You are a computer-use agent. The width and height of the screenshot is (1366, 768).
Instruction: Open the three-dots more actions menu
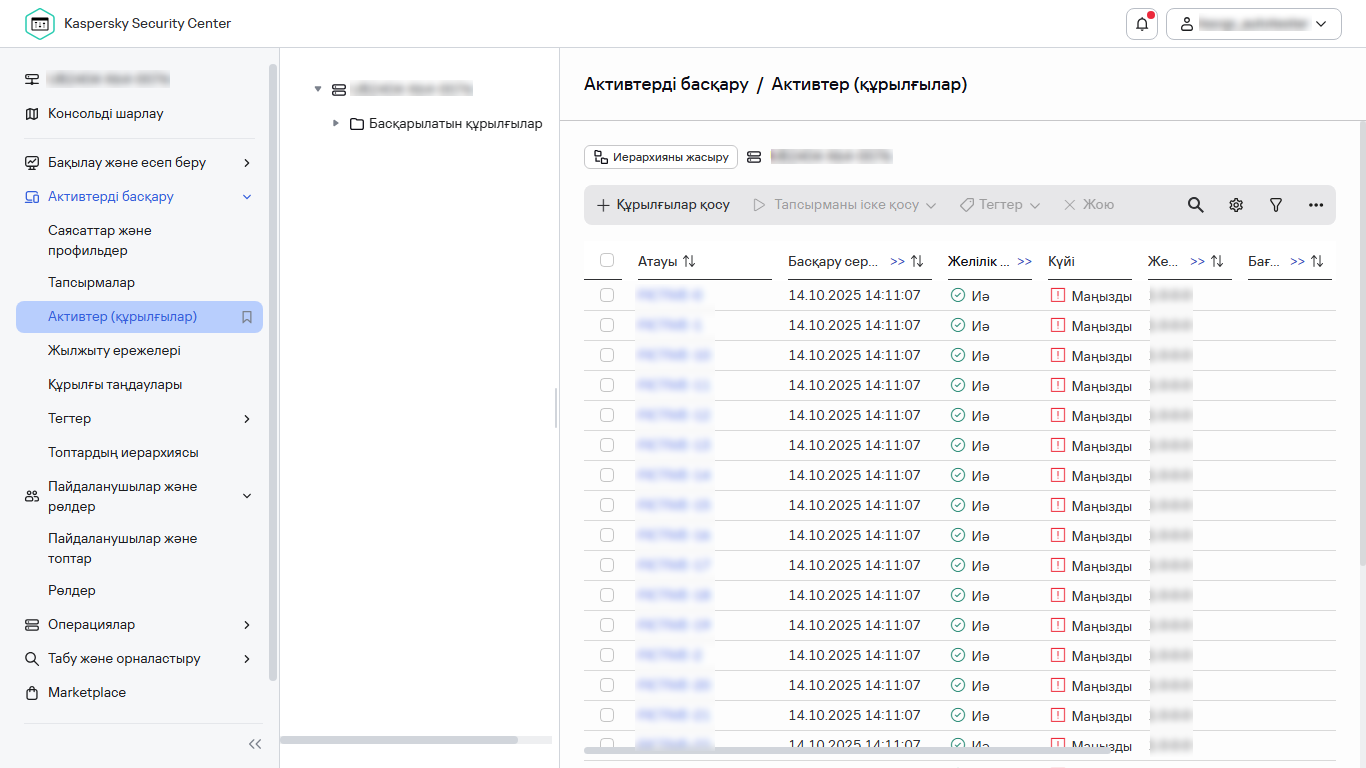(x=1316, y=205)
